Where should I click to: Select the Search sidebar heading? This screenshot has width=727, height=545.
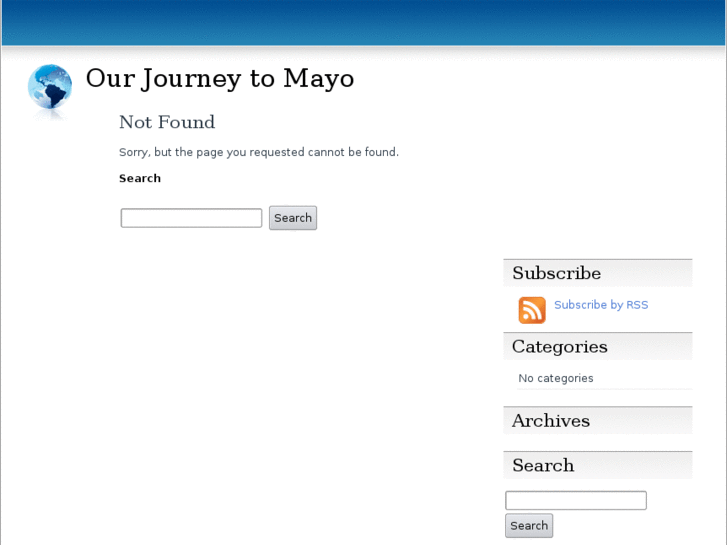543,465
